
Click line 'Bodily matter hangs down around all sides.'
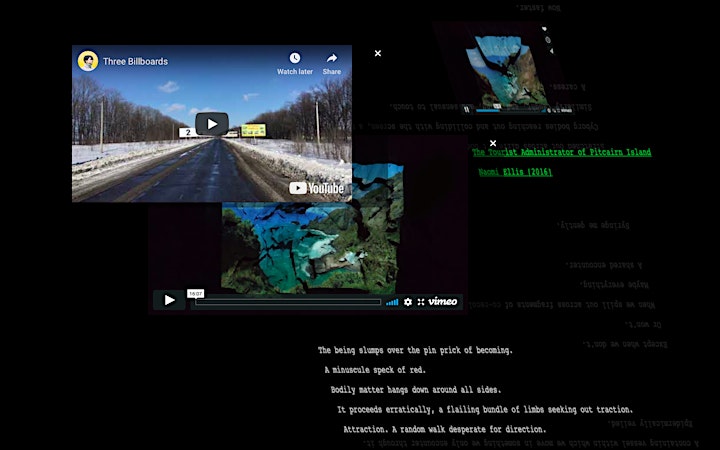pos(416,390)
